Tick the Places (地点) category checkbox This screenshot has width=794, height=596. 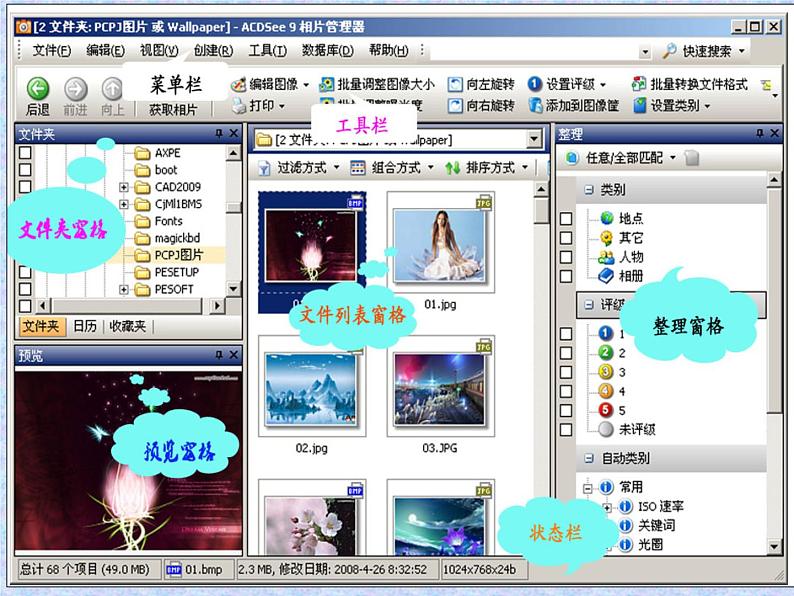pos(566,218)
